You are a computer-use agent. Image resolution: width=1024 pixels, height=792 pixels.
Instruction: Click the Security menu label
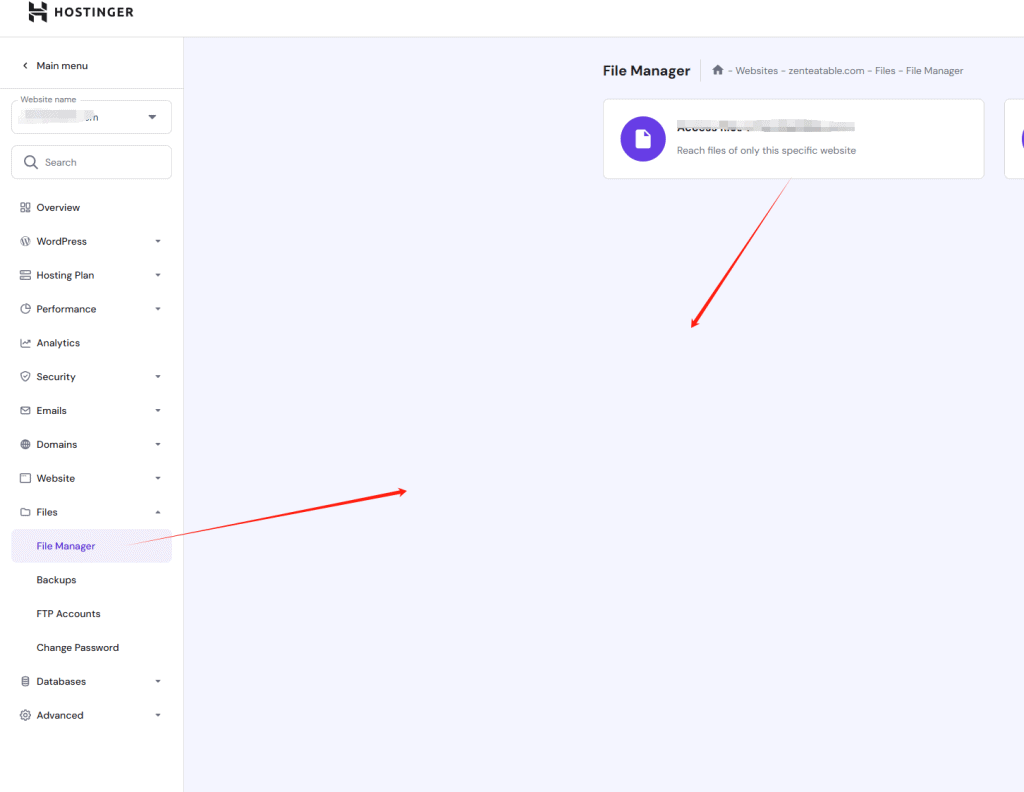[x=56, y=377]
